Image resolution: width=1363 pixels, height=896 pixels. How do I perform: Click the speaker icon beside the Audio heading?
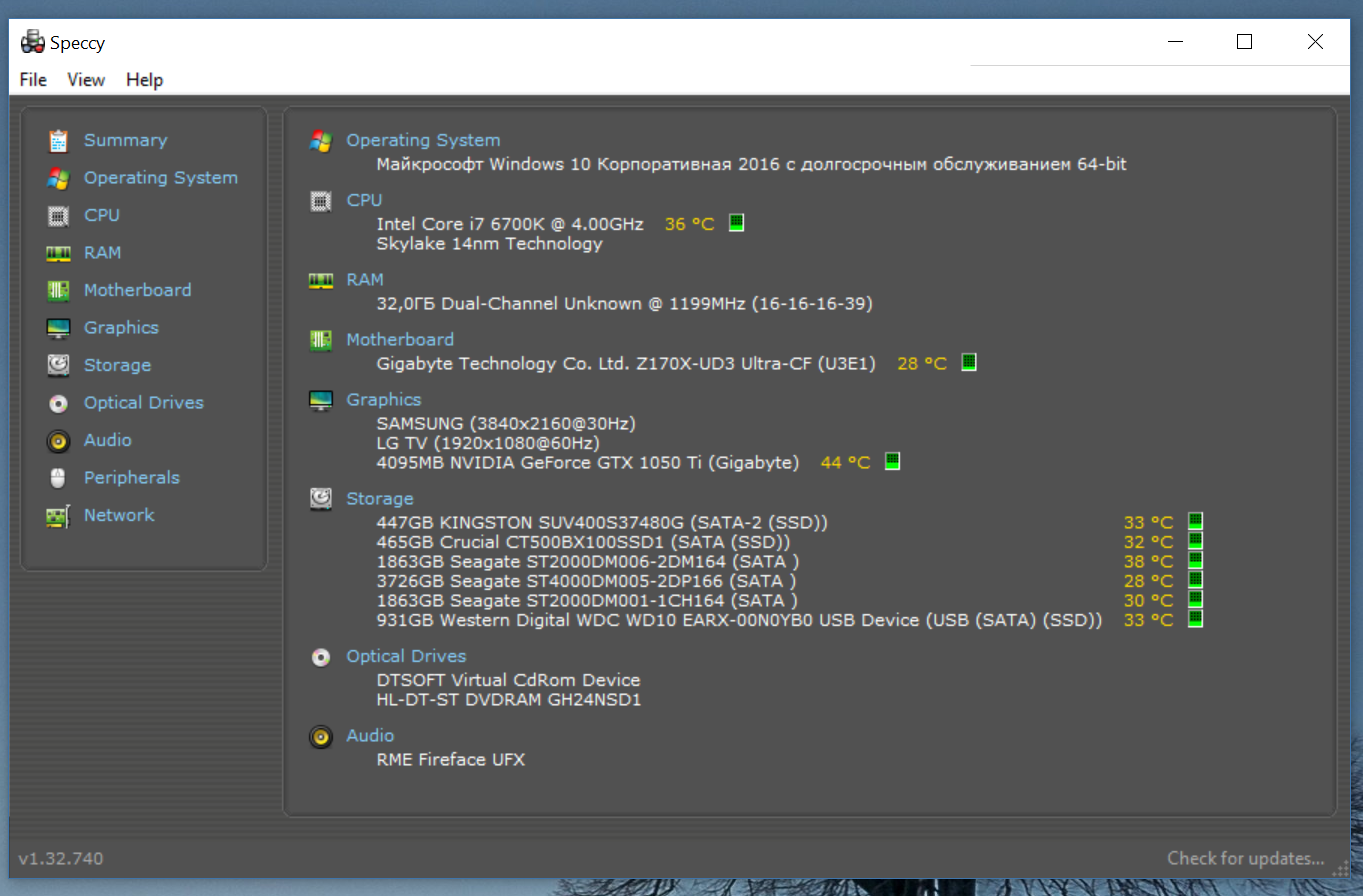point(321,737)
